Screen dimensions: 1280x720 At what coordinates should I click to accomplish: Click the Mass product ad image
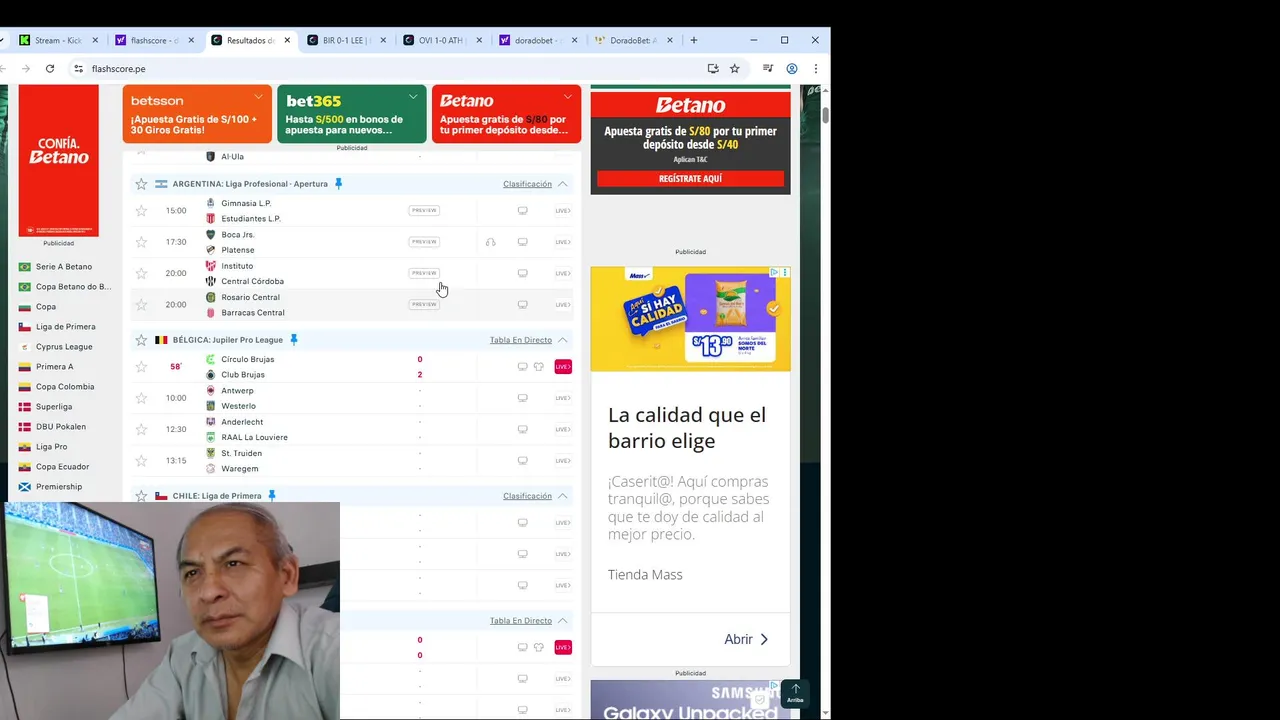tap(690, 319)
